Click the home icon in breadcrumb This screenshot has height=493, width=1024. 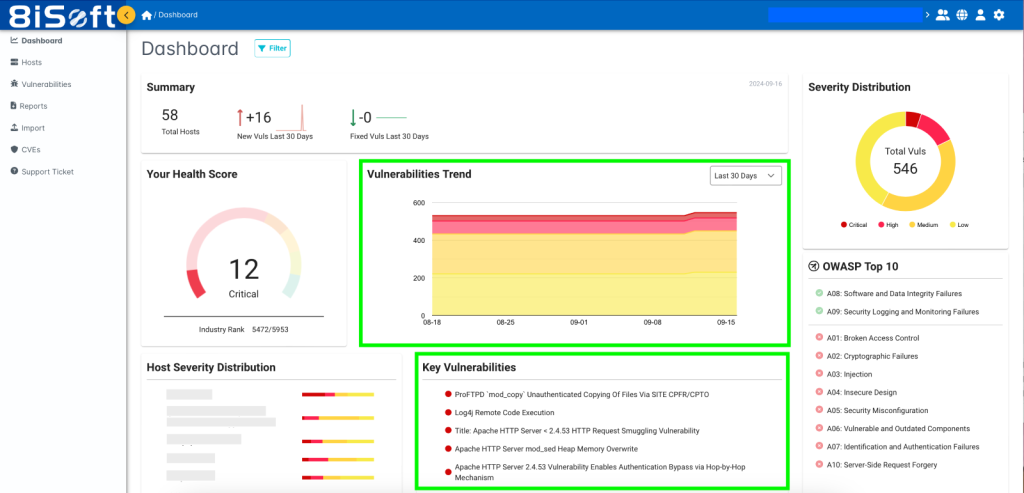pyautogui.click(x=146, y=15)
